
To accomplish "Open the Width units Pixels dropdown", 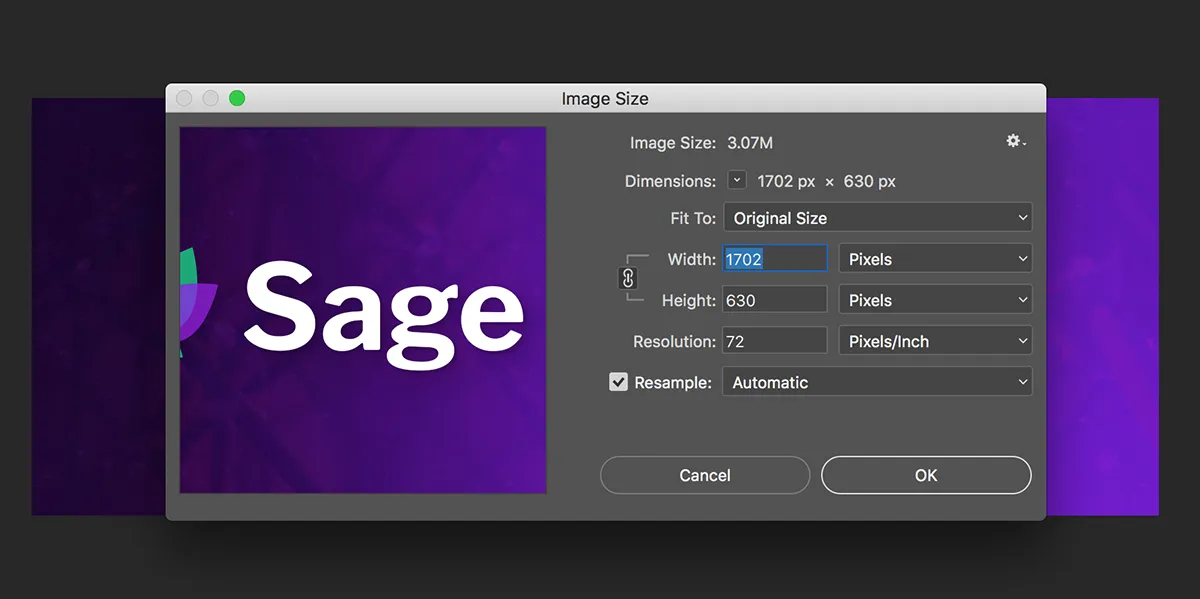I will (x=935, y=259).
